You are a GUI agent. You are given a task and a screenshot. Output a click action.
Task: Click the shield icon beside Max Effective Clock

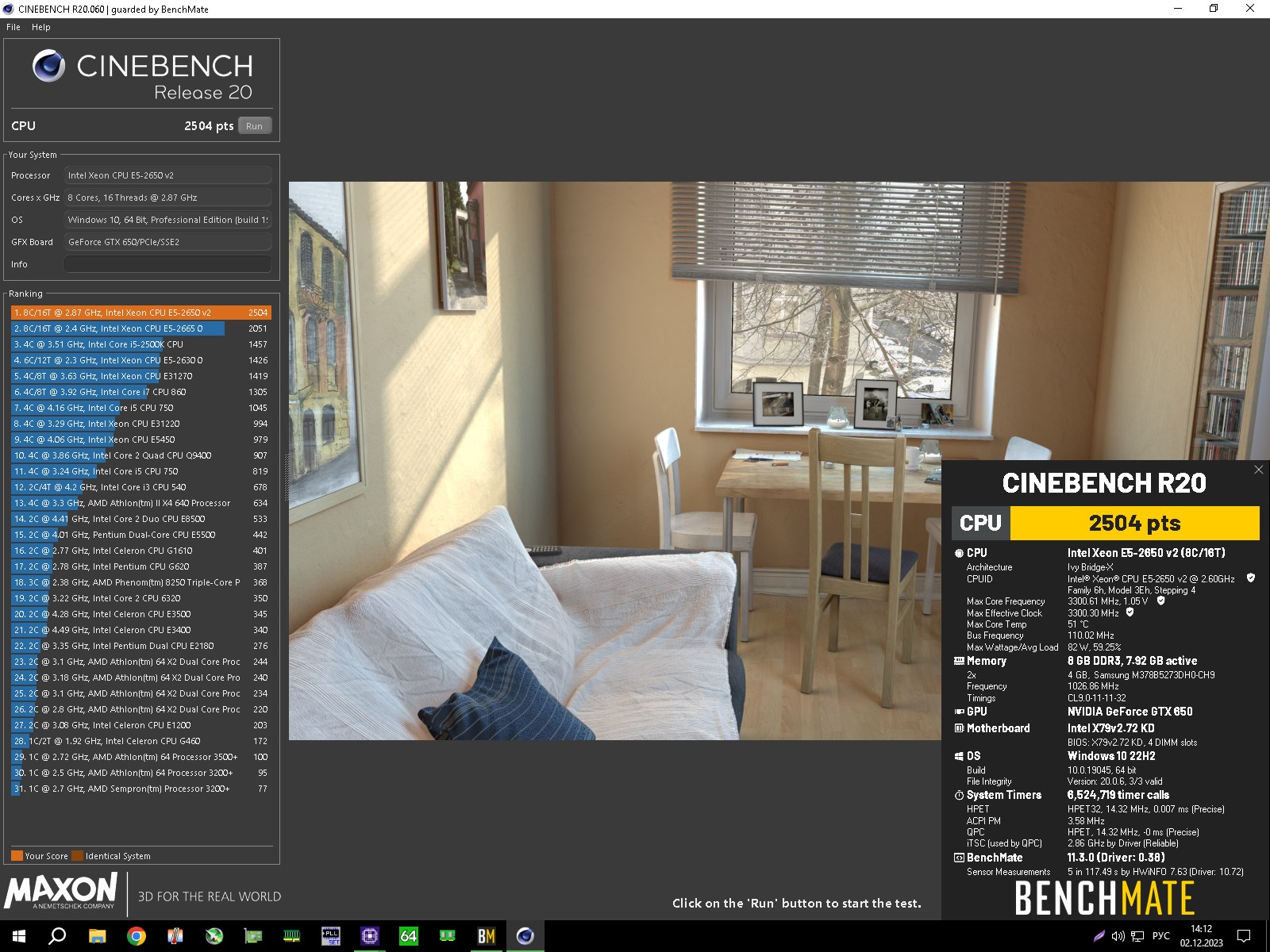click(1130, 612)
